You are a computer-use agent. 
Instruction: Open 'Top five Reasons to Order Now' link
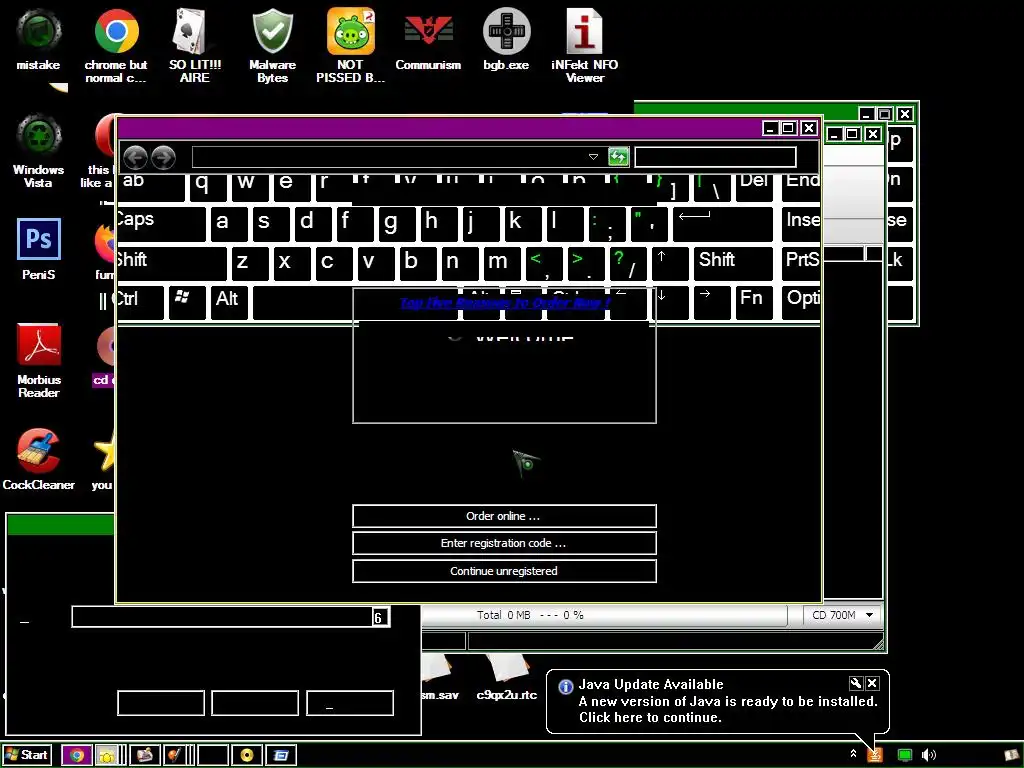click(505, 303)
